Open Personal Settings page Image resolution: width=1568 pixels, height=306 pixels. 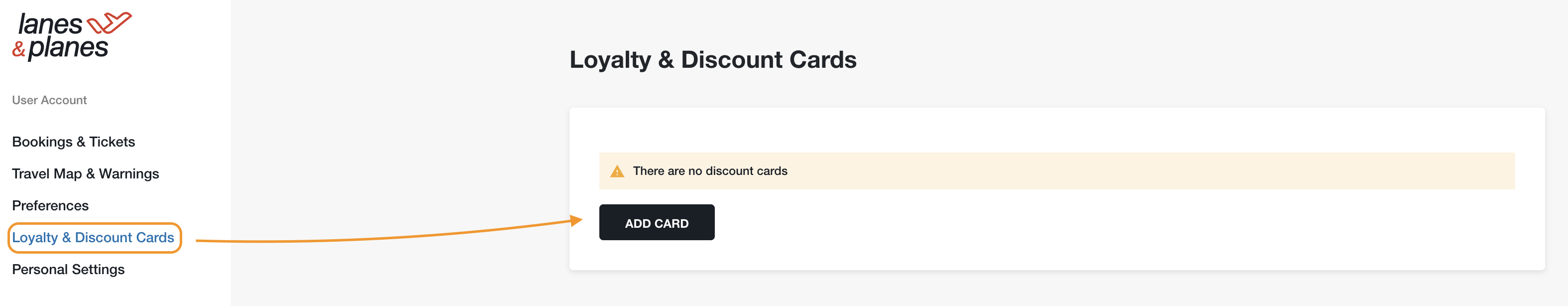(68, 270)
